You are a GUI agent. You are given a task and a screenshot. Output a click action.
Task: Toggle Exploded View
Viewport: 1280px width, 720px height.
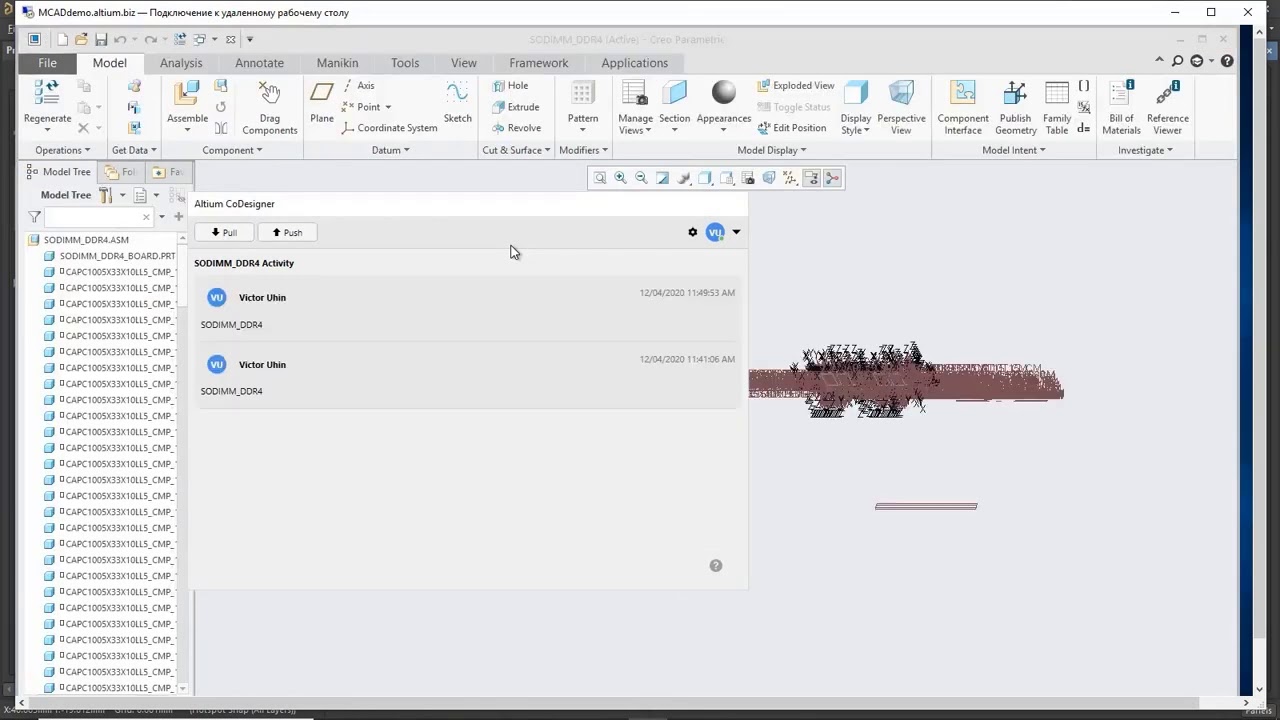coord(795,86)
